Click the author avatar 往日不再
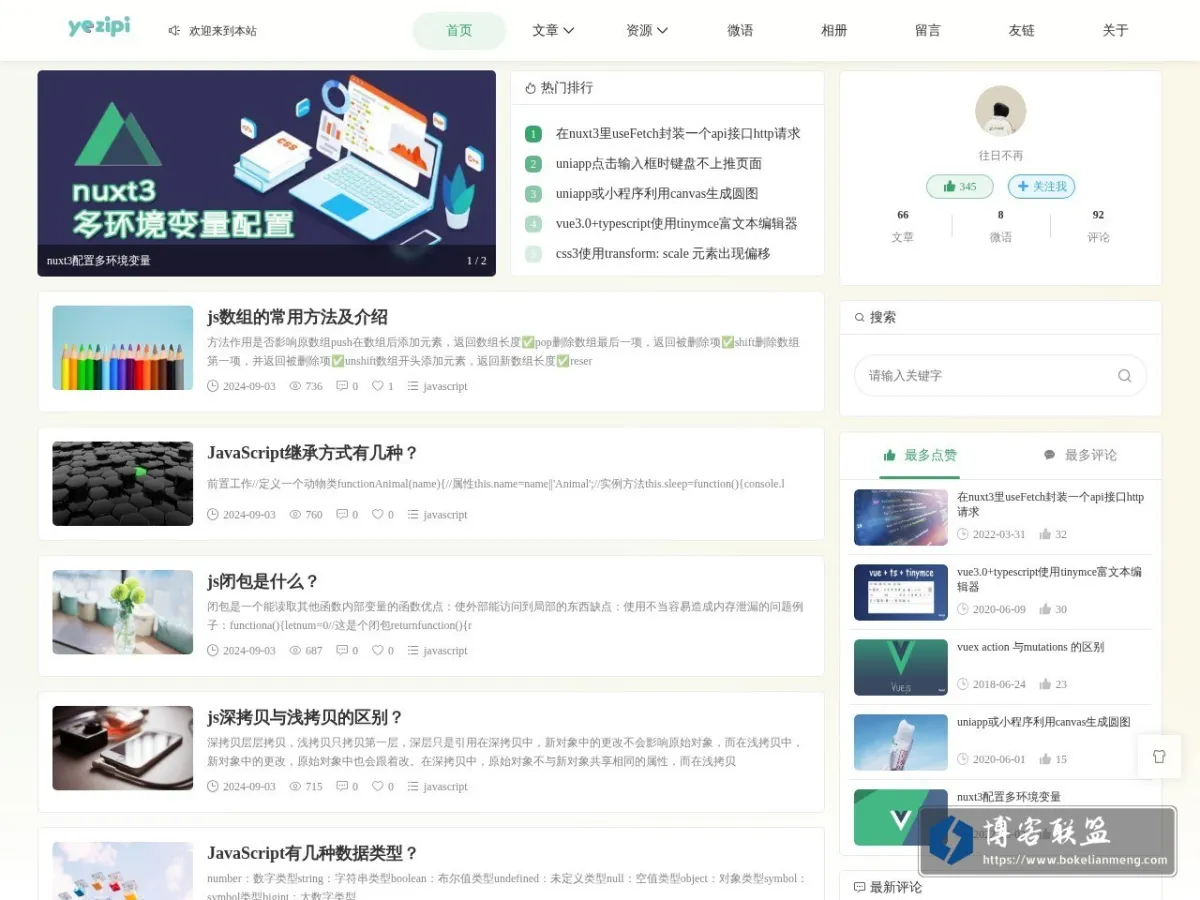 click(1000, 111)
